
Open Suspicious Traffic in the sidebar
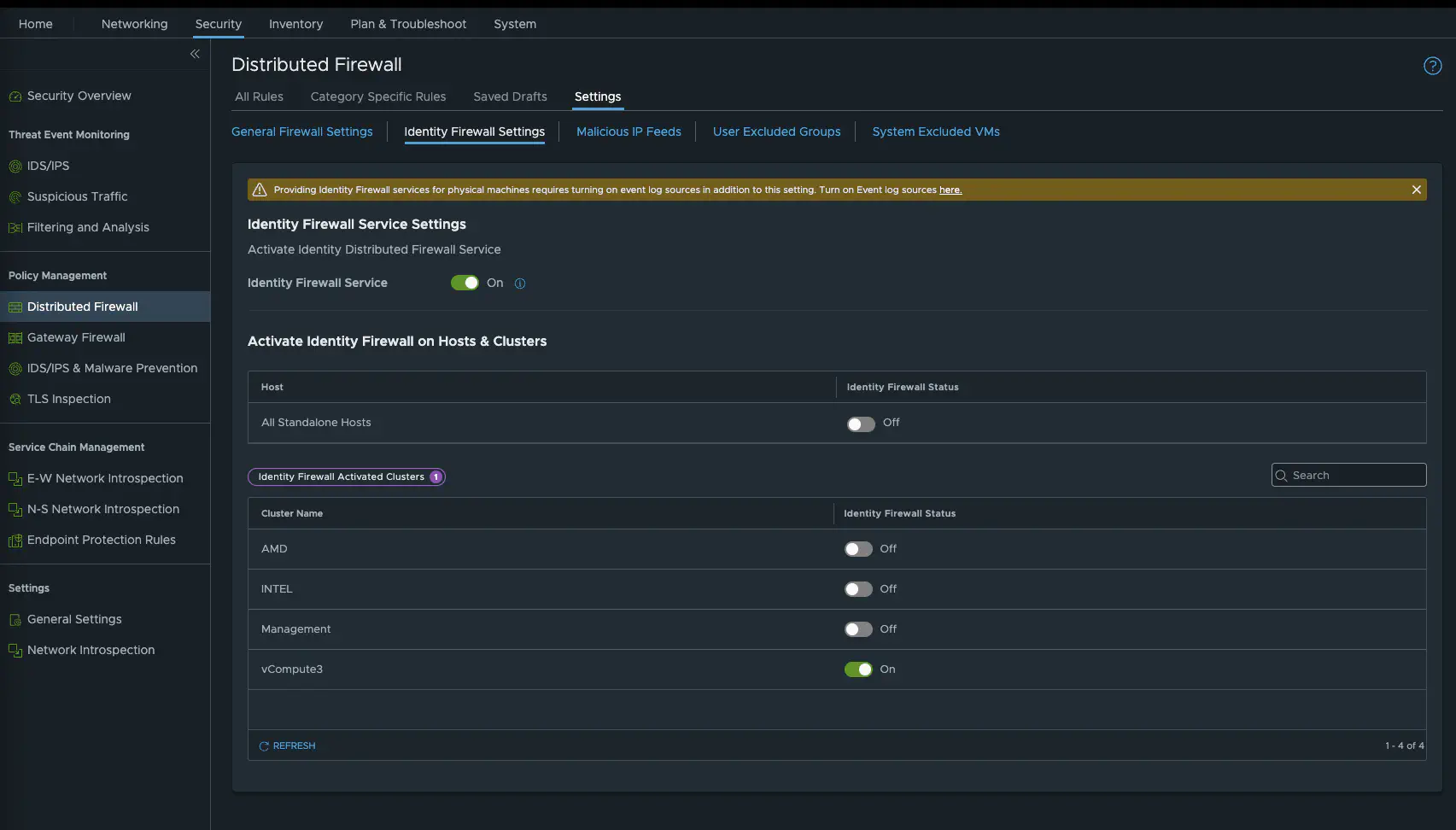click(77, 196)
